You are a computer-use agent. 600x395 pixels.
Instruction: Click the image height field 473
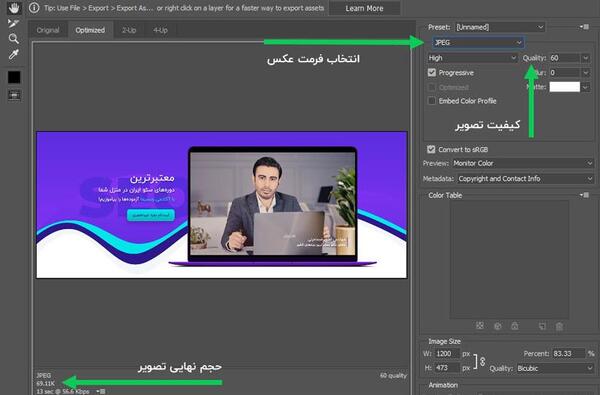[x=447, y=368]
